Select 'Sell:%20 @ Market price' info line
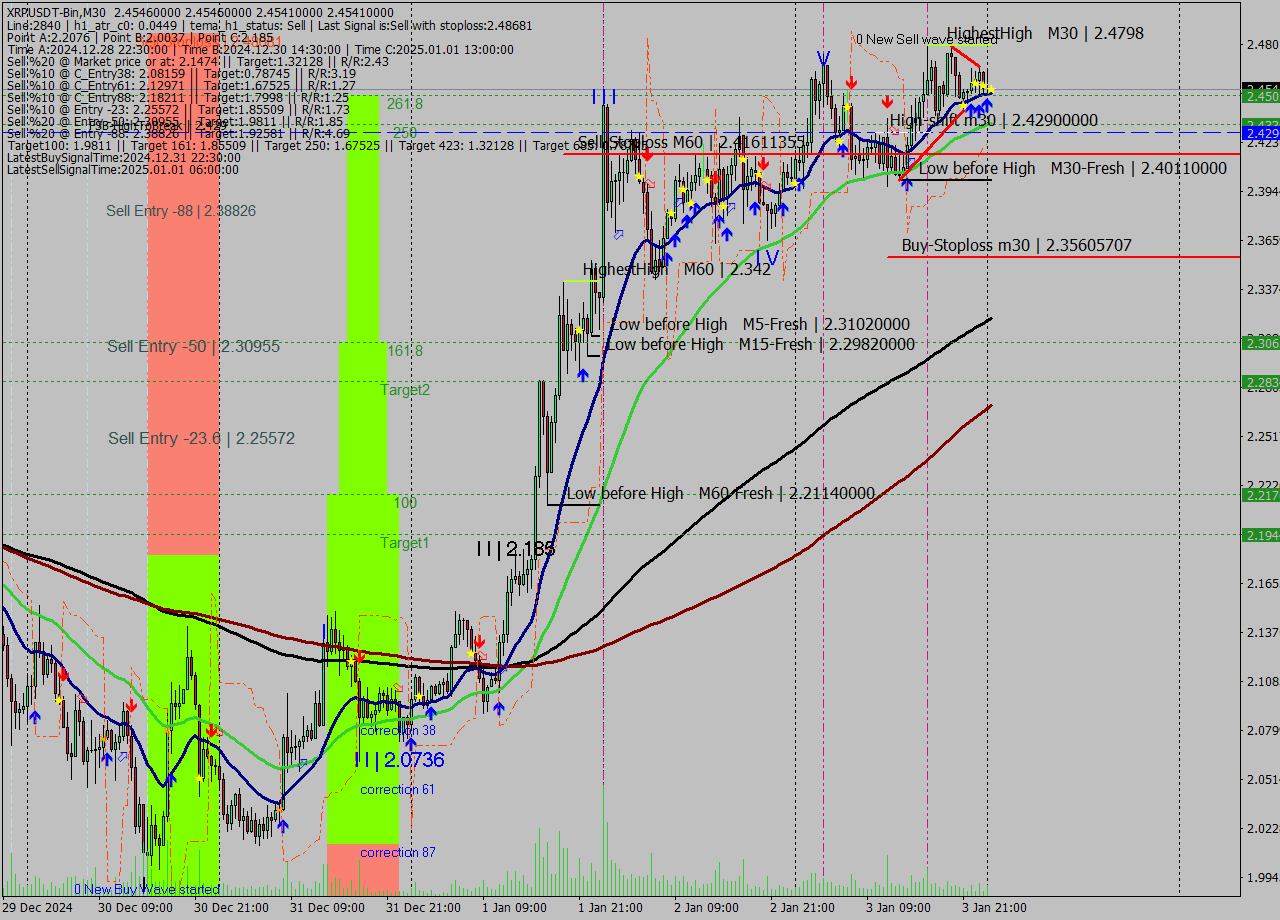The width and height of the screenshot is (1280, 920). [x=197, y=61]
